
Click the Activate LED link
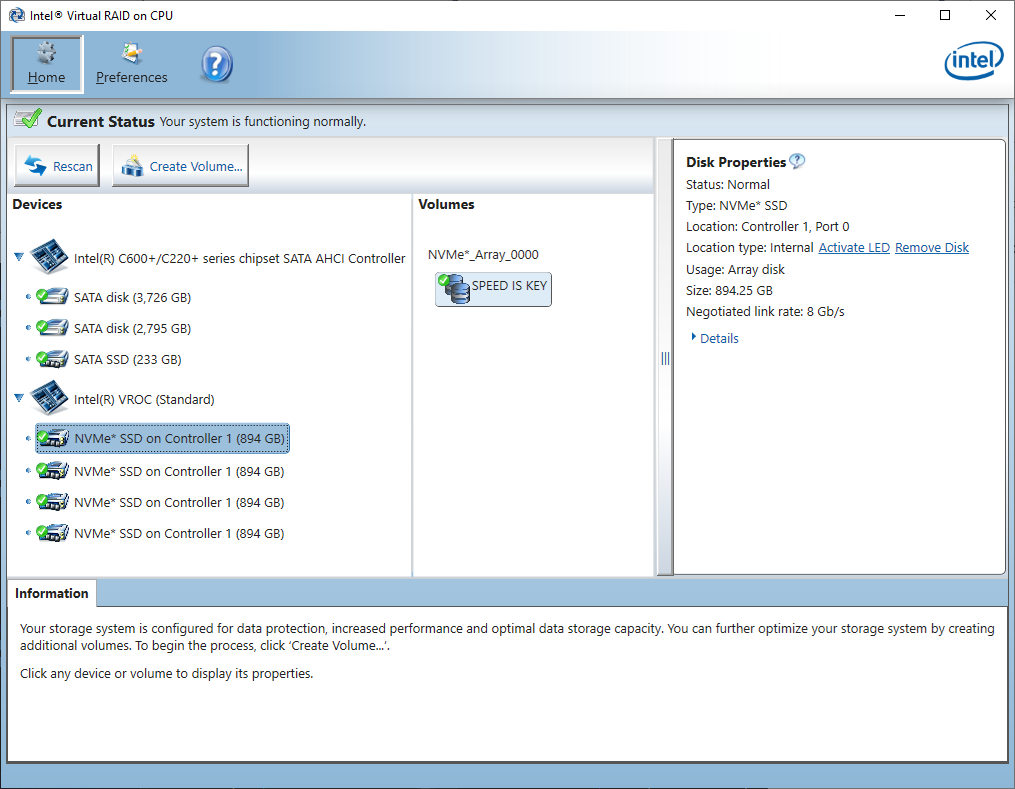click(x=853, y=248)
